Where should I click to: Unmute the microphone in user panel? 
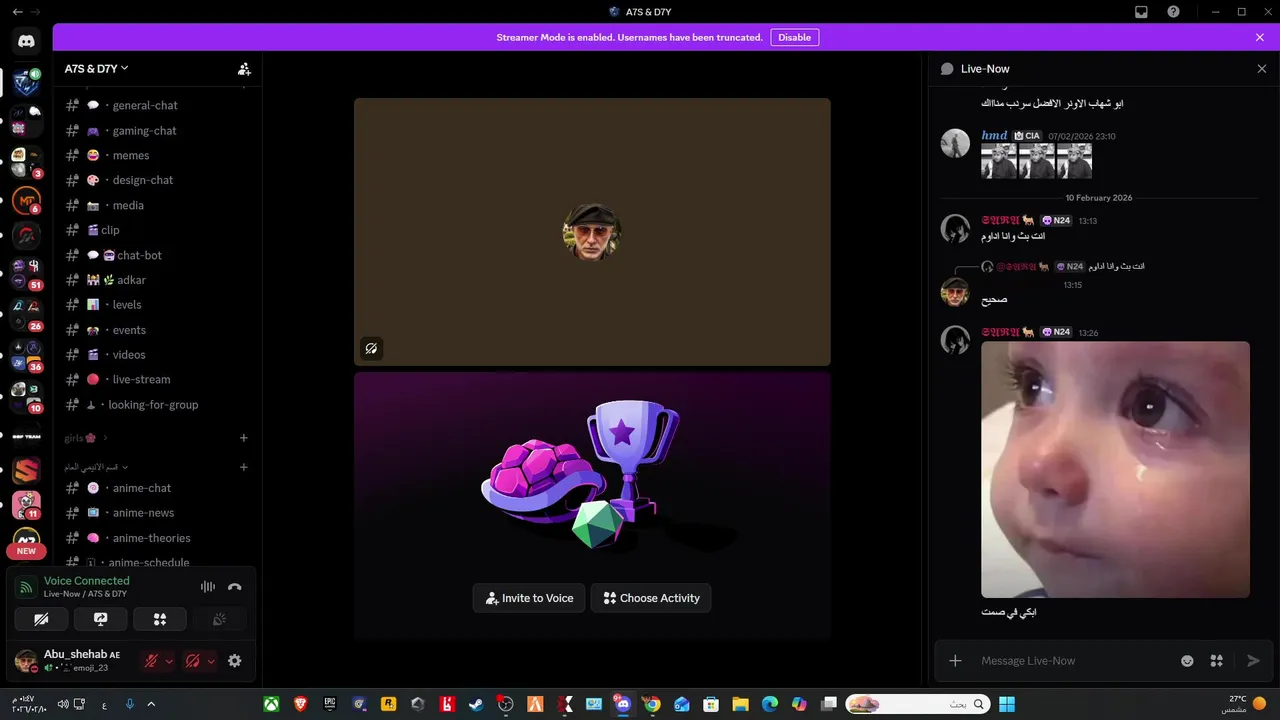point(151,661)
